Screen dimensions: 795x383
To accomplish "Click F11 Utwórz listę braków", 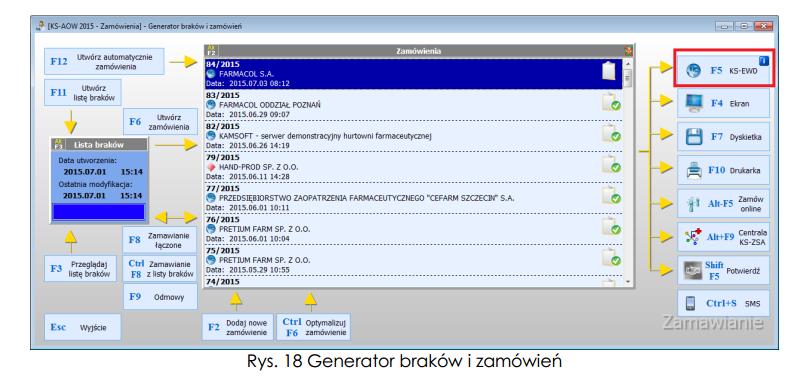I will [x=83, y=92].
